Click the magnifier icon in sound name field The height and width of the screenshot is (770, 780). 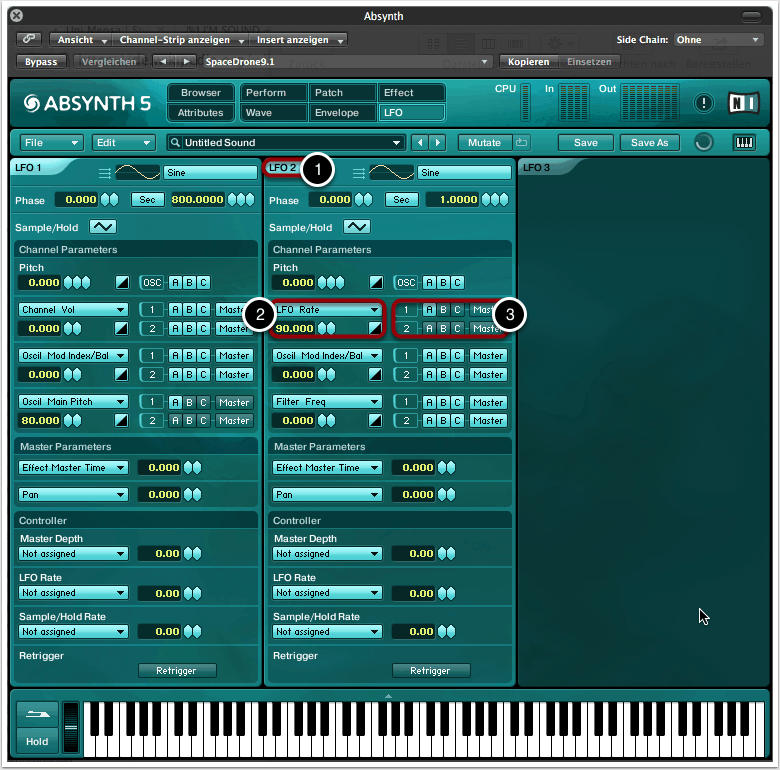coord(175,143)
